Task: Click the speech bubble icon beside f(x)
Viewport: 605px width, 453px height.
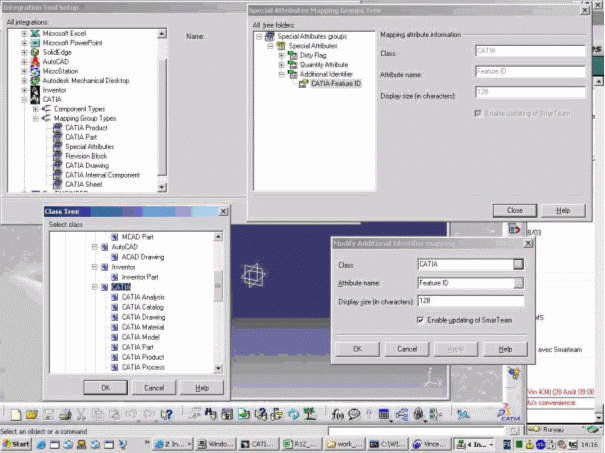Action: click(354, 414)
